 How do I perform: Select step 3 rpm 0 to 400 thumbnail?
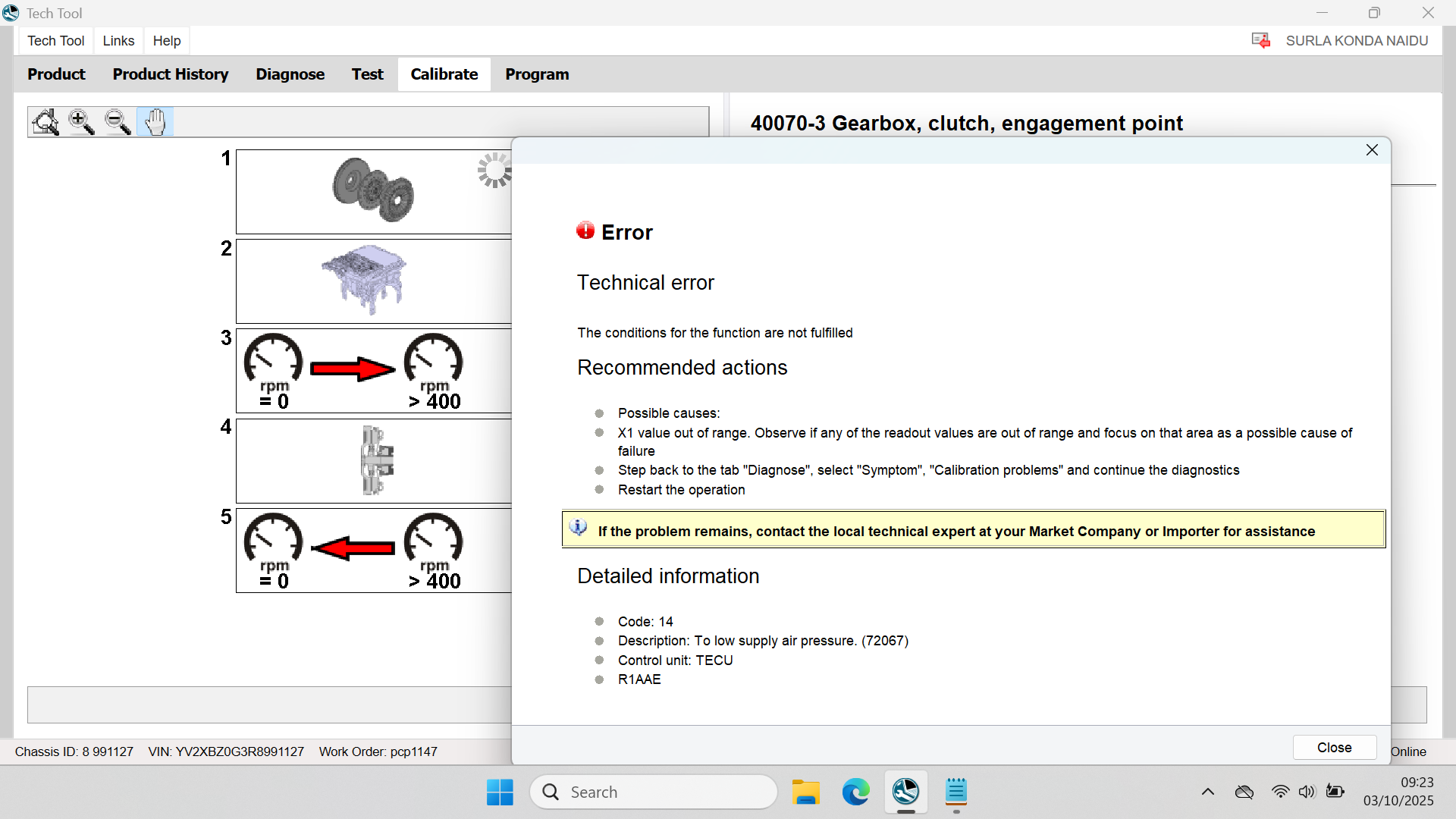[x=374, y=371]
